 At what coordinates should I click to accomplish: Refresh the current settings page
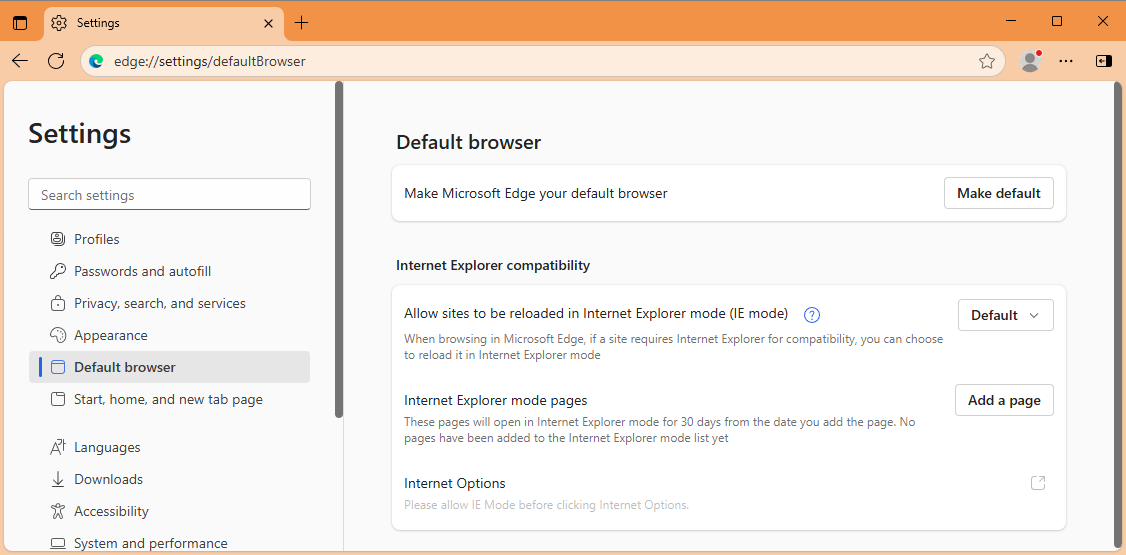pyautogui.click(x=56, y=61)
